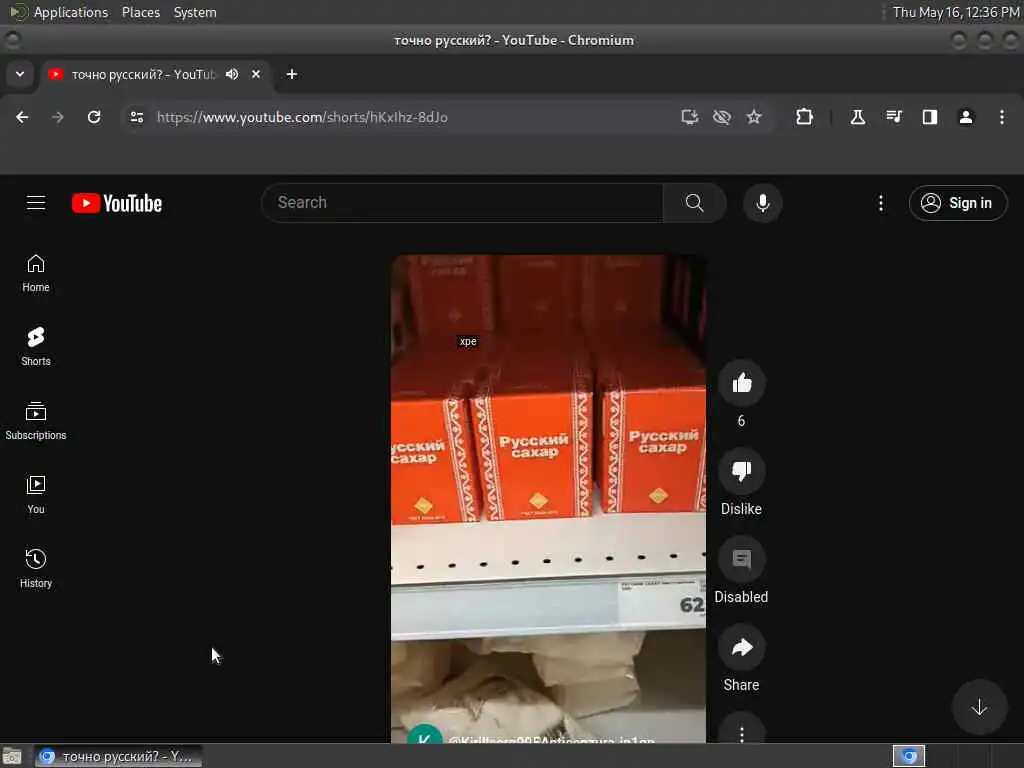This screenshot has width=1024, height=768.
Task: Open Chromium three-dot menu
Action: pos(1002,117)
